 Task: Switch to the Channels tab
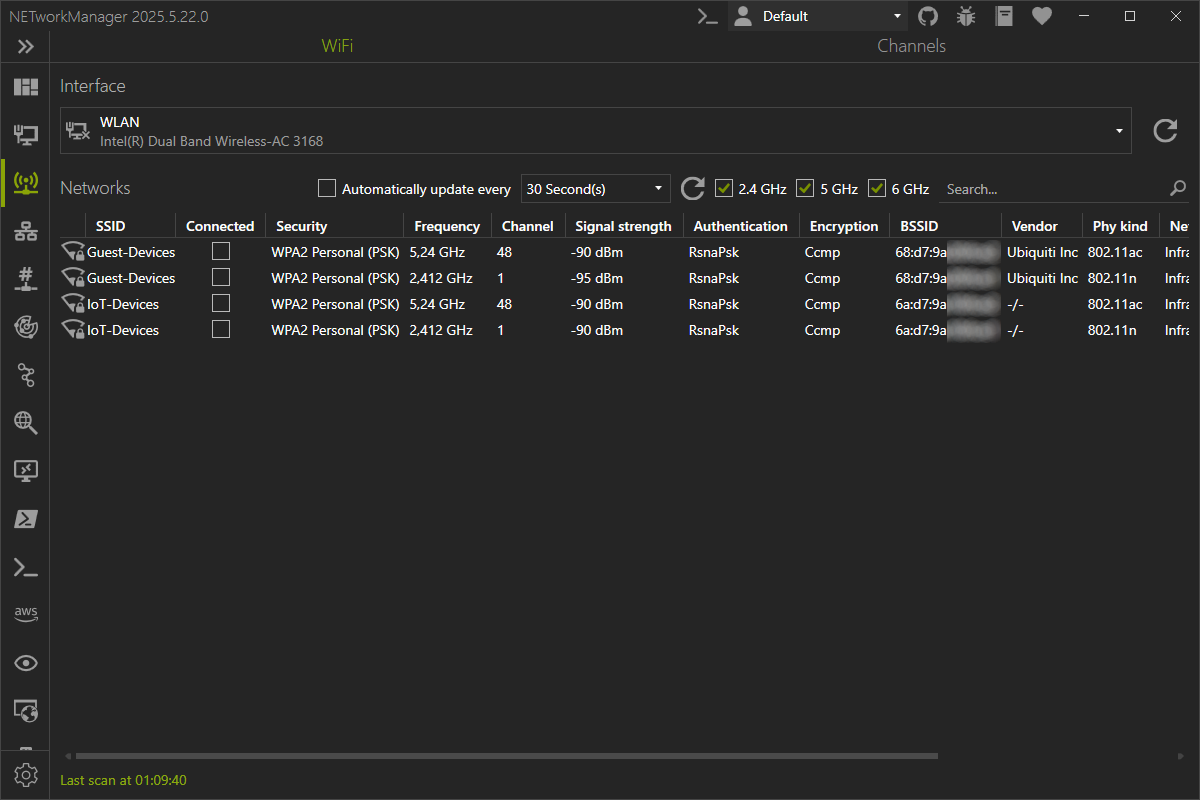pos(911,46)
